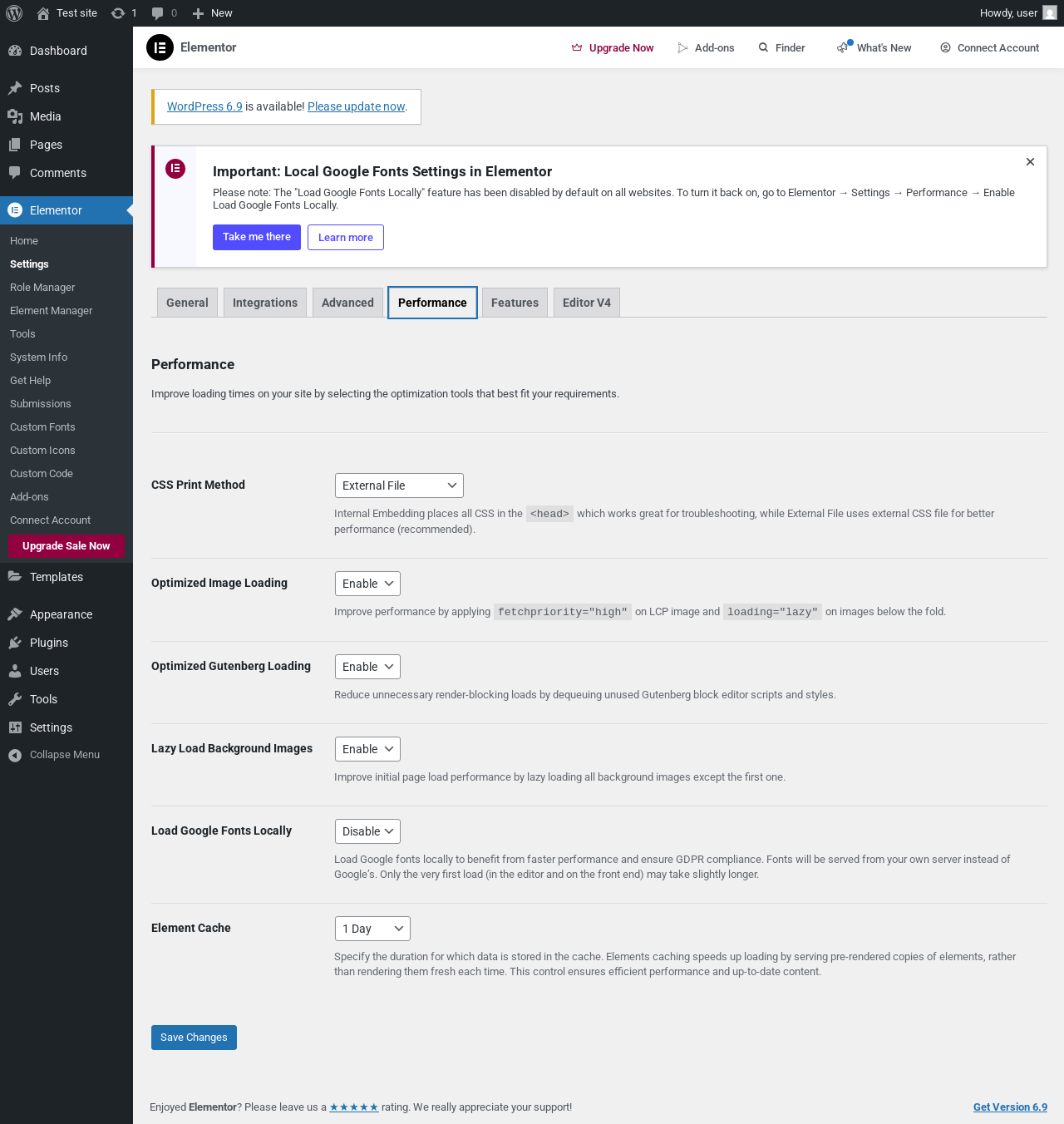Switch to the Editor V4 tab
The image size is (1064, 1124).
pos(587,303)
